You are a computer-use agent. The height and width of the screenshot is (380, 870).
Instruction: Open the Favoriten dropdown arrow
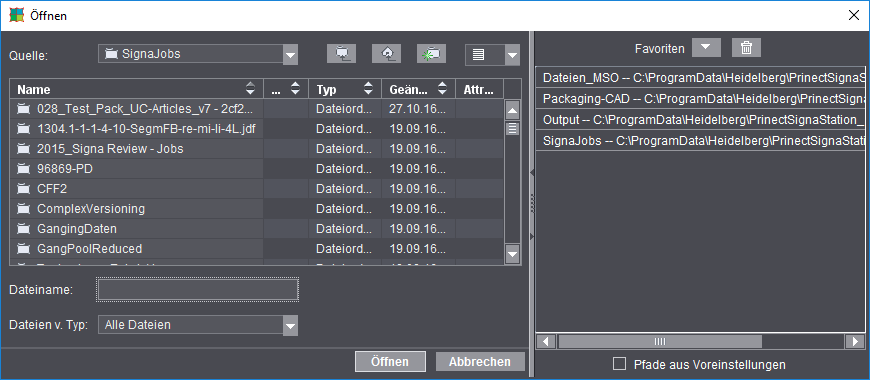[706, 48]
